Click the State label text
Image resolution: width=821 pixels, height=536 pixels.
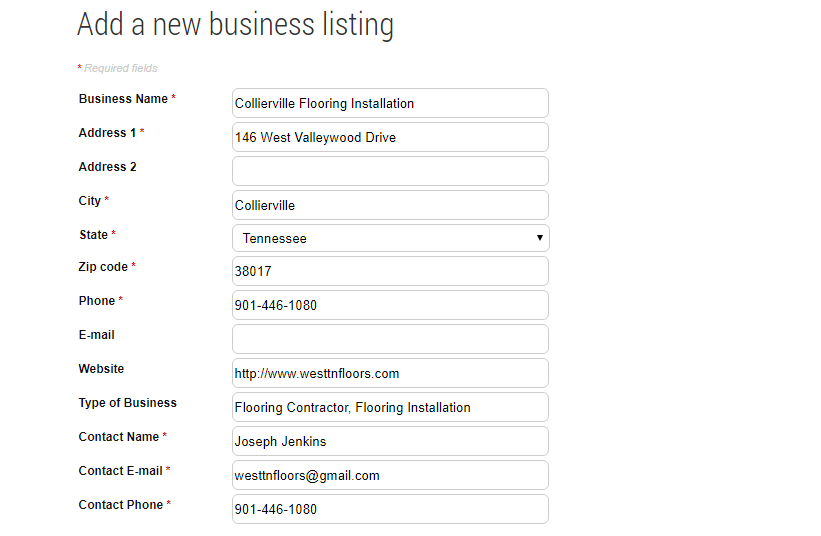93,235
